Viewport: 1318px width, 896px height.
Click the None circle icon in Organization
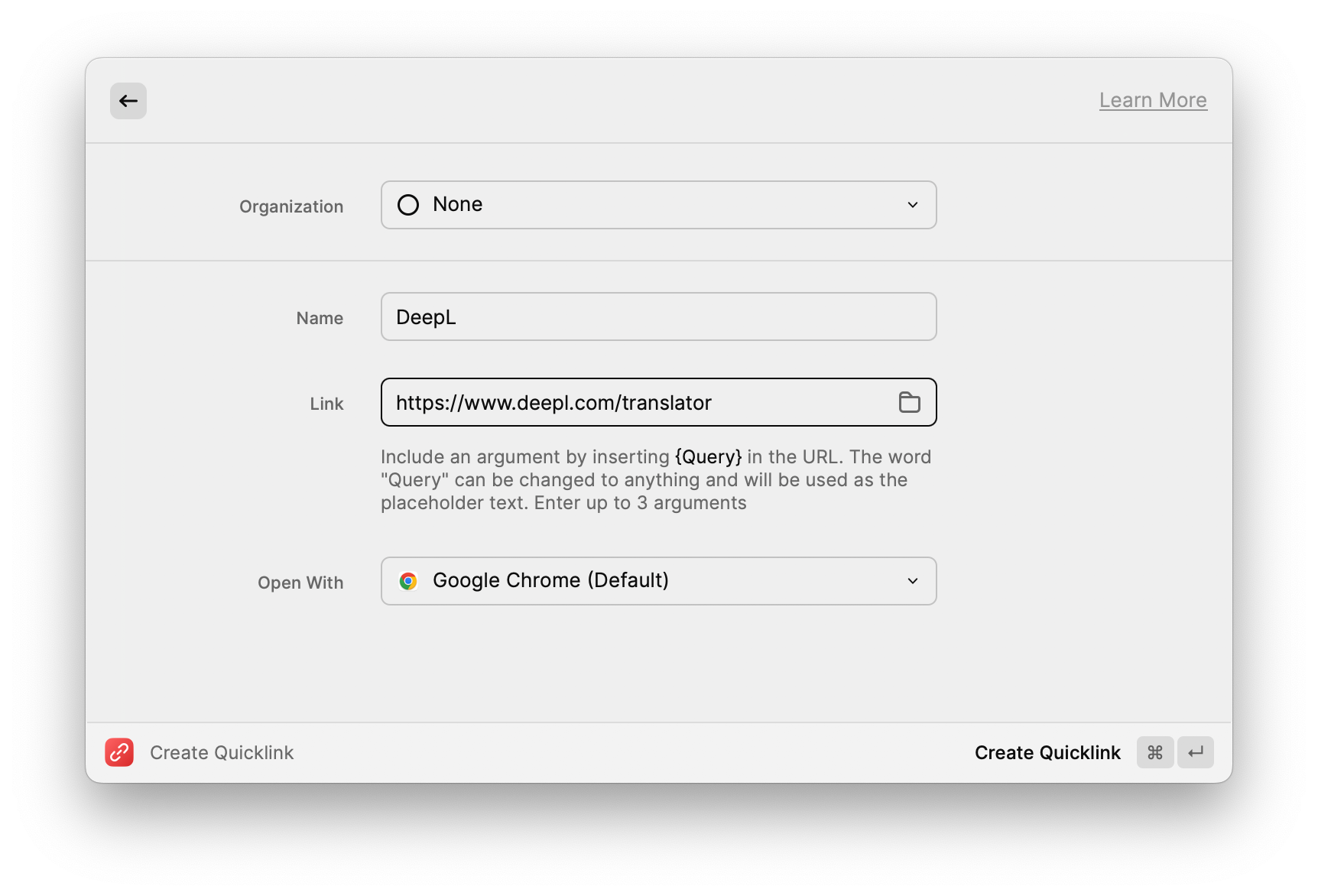pyautogui.click(x=408, y=205)
